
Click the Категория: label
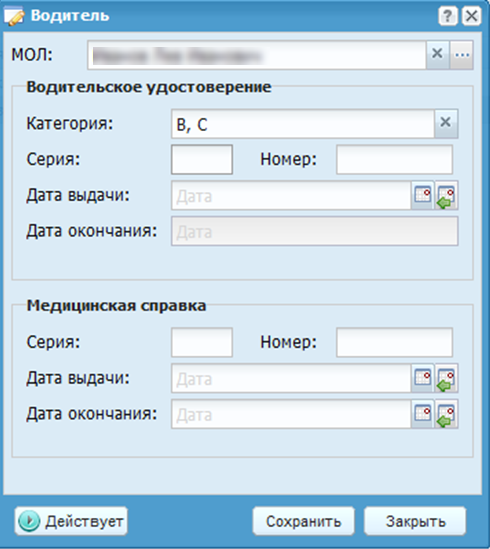(x=70, y=123)
